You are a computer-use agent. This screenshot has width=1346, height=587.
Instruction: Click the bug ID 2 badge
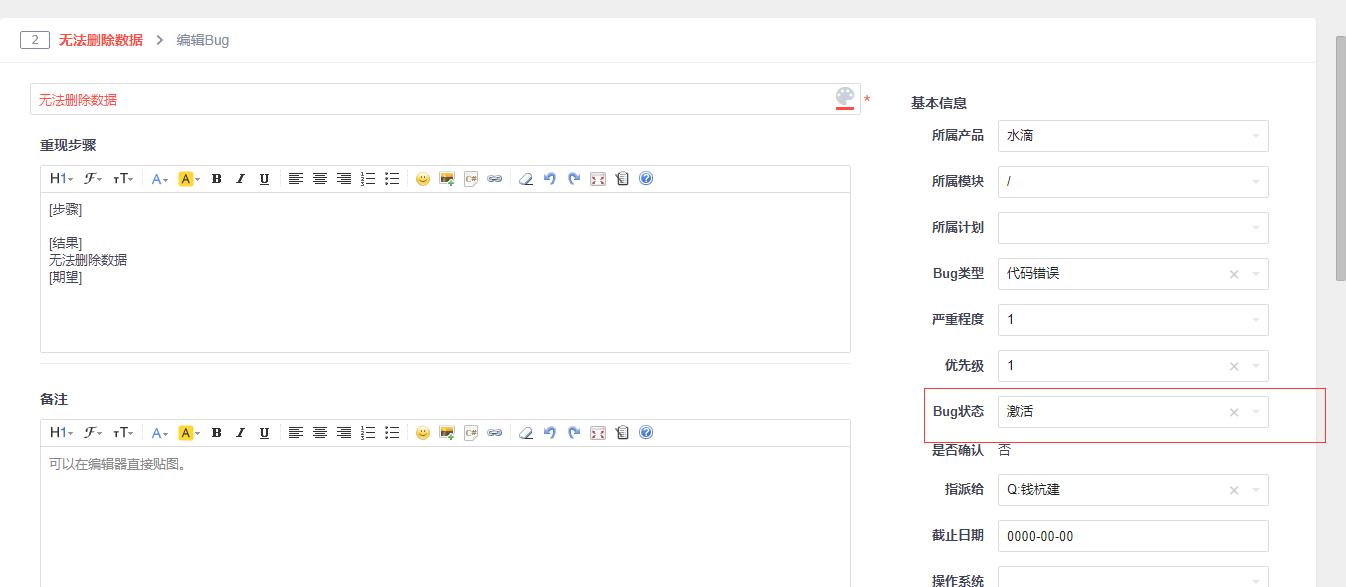coord(35,40)
